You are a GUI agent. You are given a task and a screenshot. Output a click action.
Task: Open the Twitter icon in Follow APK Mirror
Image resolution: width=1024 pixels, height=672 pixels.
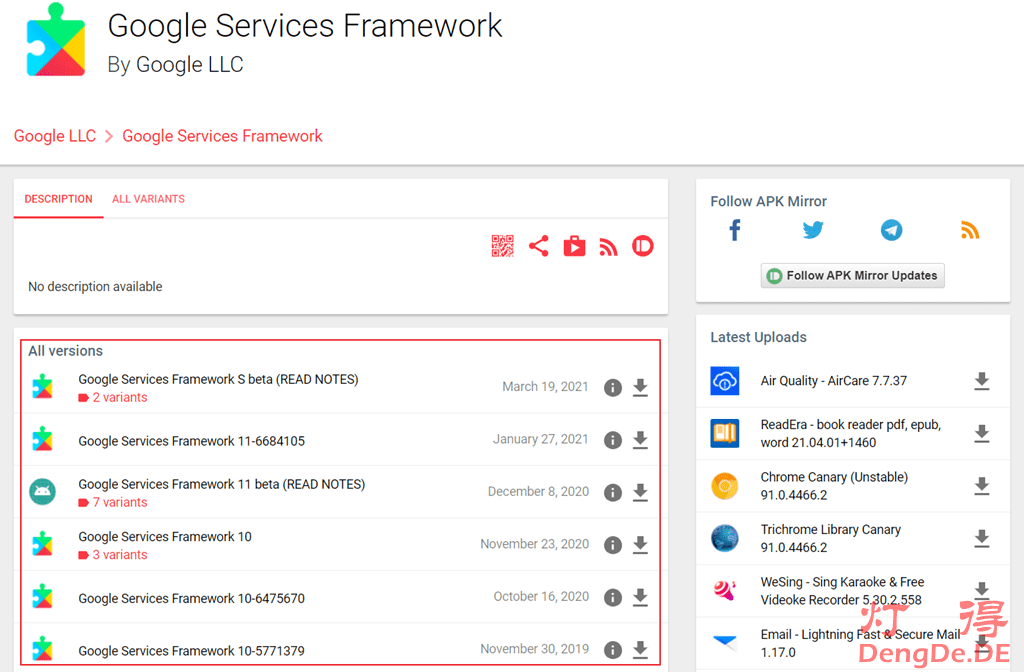pos(813,230)
